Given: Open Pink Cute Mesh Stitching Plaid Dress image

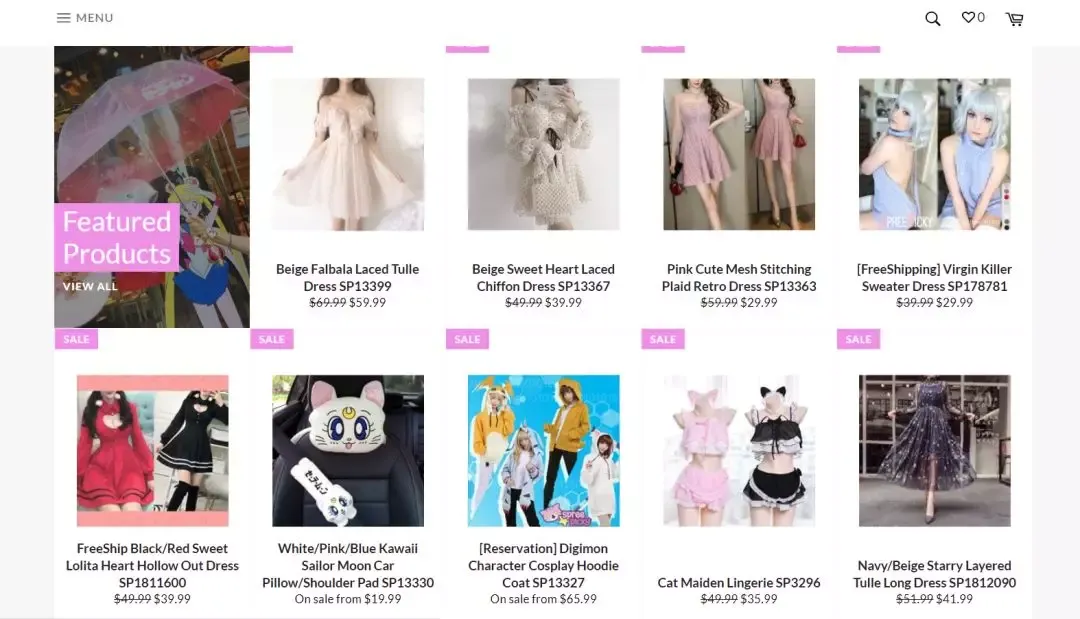Looking at the screenshot, I should click(x=739, y=154).
